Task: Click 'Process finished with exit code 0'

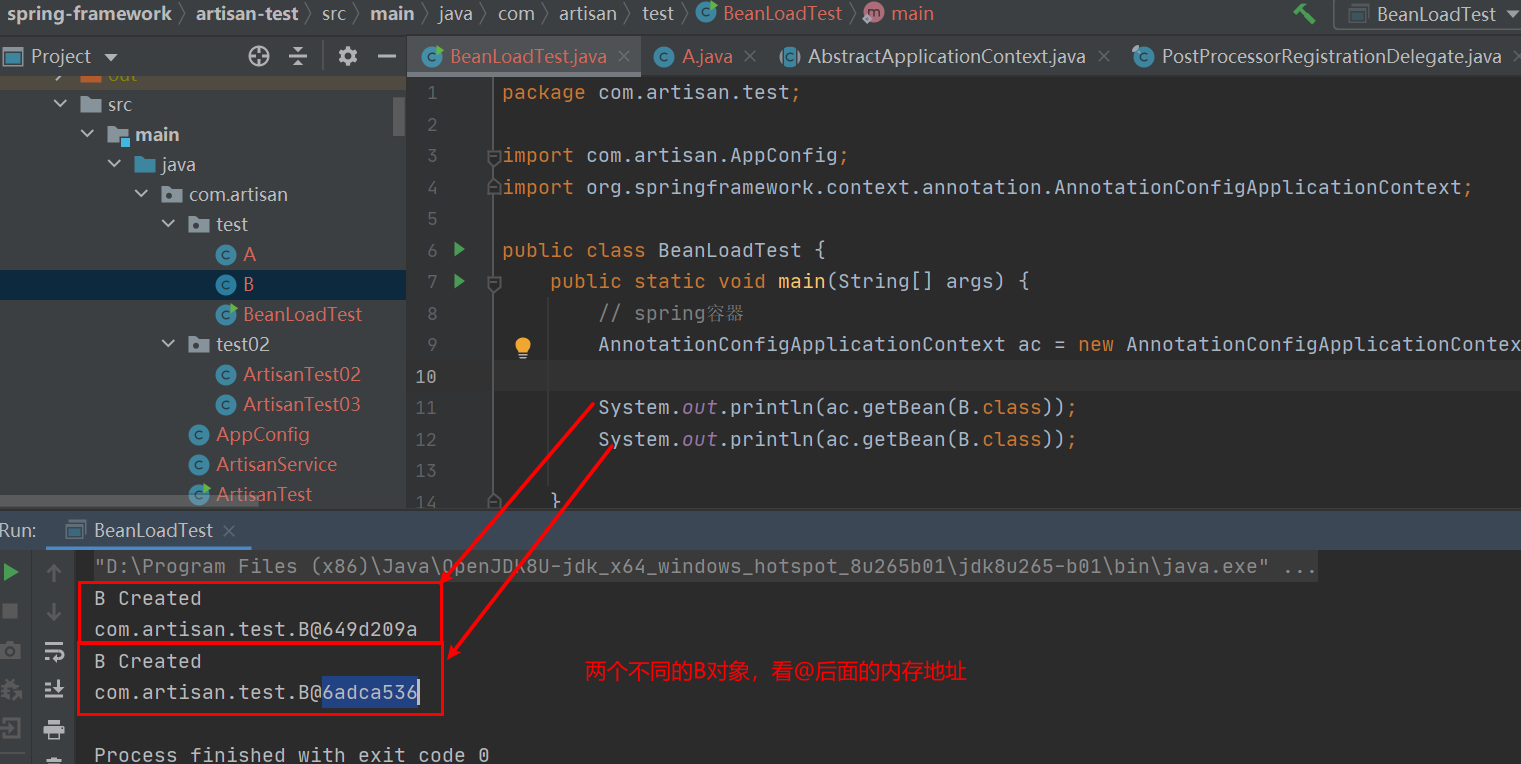Action: pos(291,754)
